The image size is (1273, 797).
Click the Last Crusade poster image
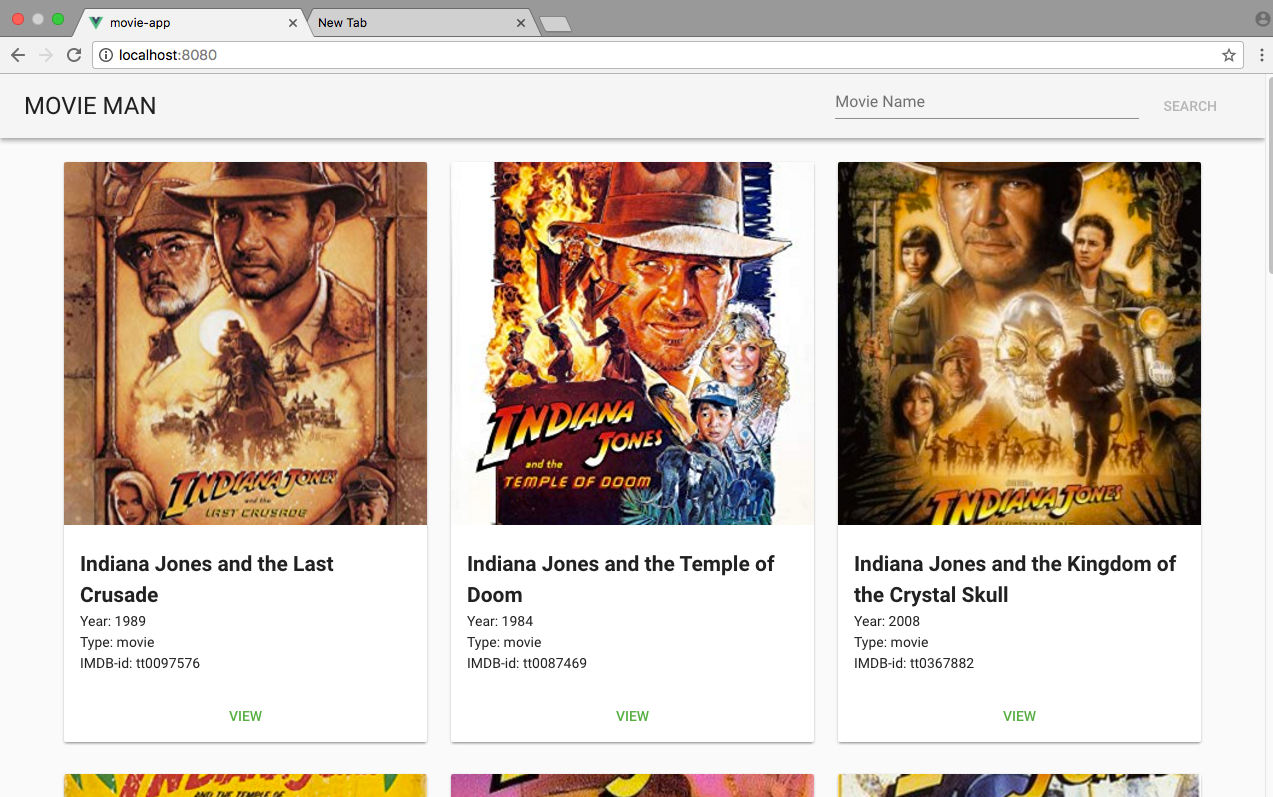[245, 343]
